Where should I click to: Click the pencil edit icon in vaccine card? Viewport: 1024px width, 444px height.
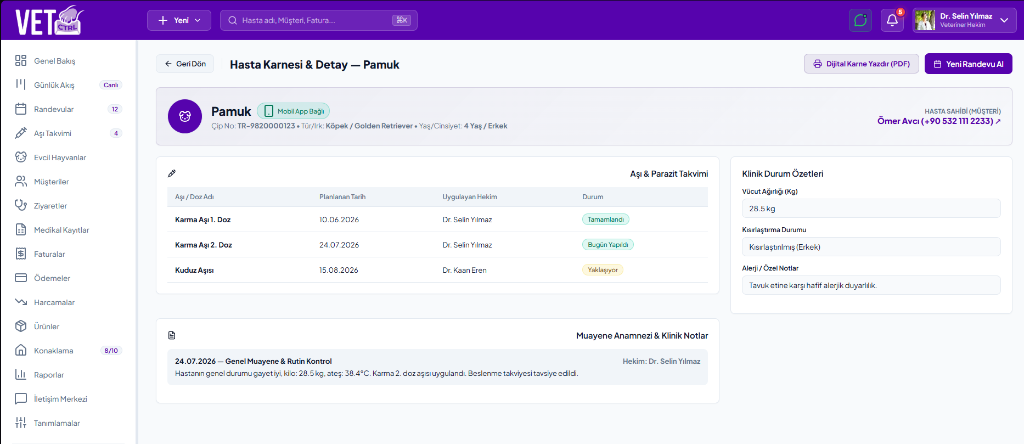pyautogui.click(x=172, y=174)
